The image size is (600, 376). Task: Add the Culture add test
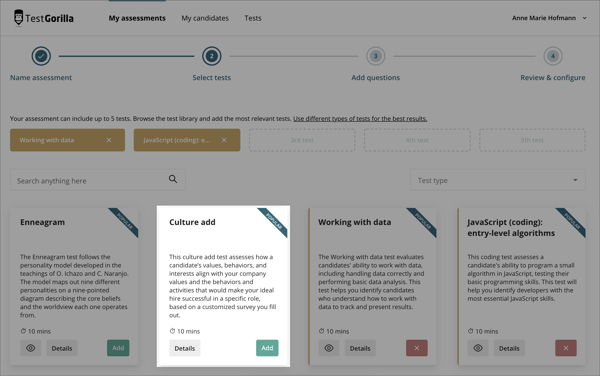point(267,348)
